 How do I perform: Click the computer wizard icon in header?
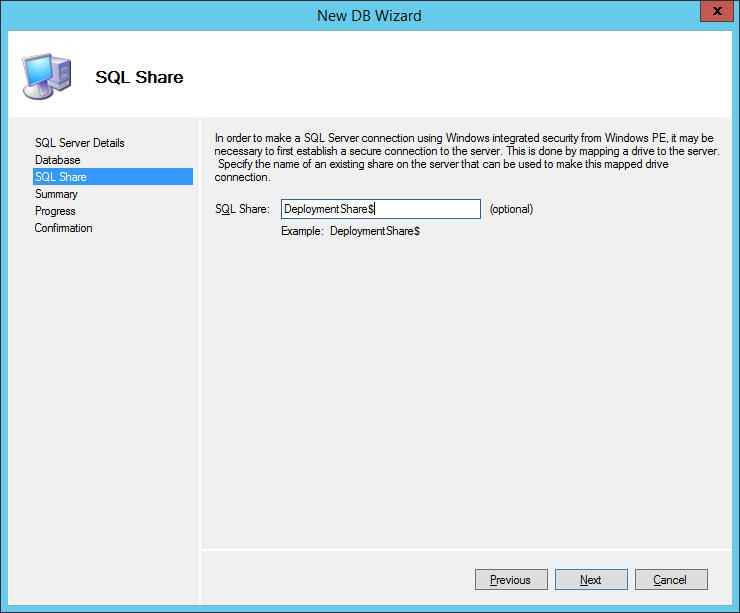[x=47, y=74]
